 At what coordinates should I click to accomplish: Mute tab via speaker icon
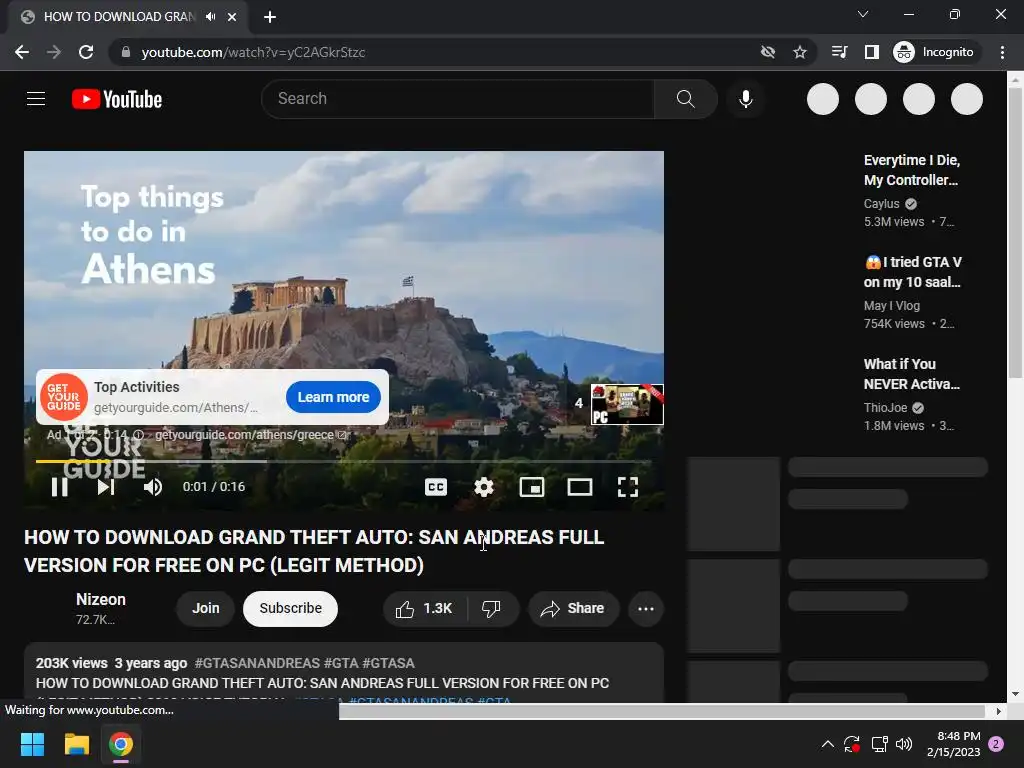[210, 17]
